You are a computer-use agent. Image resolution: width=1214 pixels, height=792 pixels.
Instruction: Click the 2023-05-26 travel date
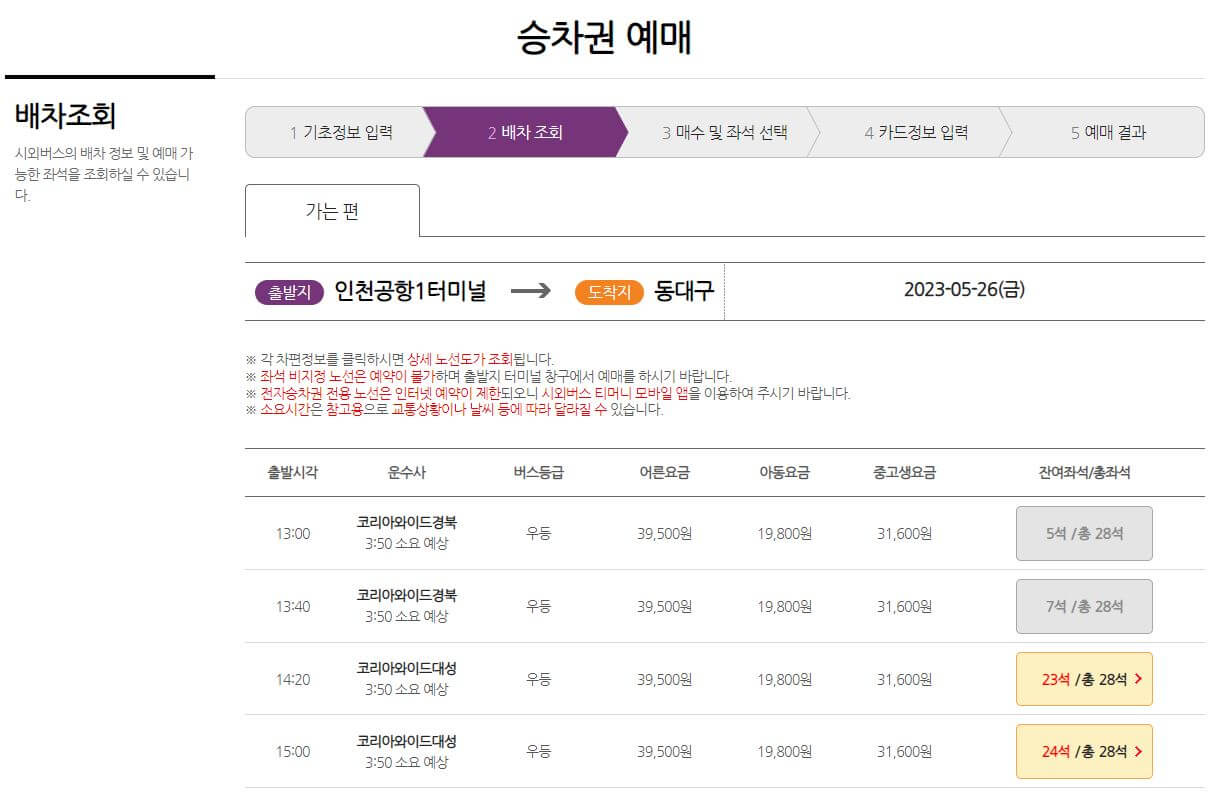963,291
